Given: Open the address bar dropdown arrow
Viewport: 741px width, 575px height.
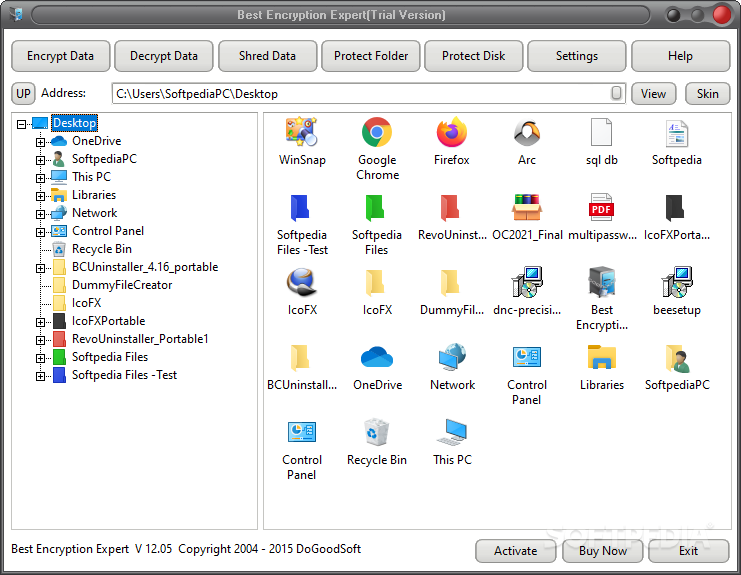Looking at the screenshot, I should (616, 93).
